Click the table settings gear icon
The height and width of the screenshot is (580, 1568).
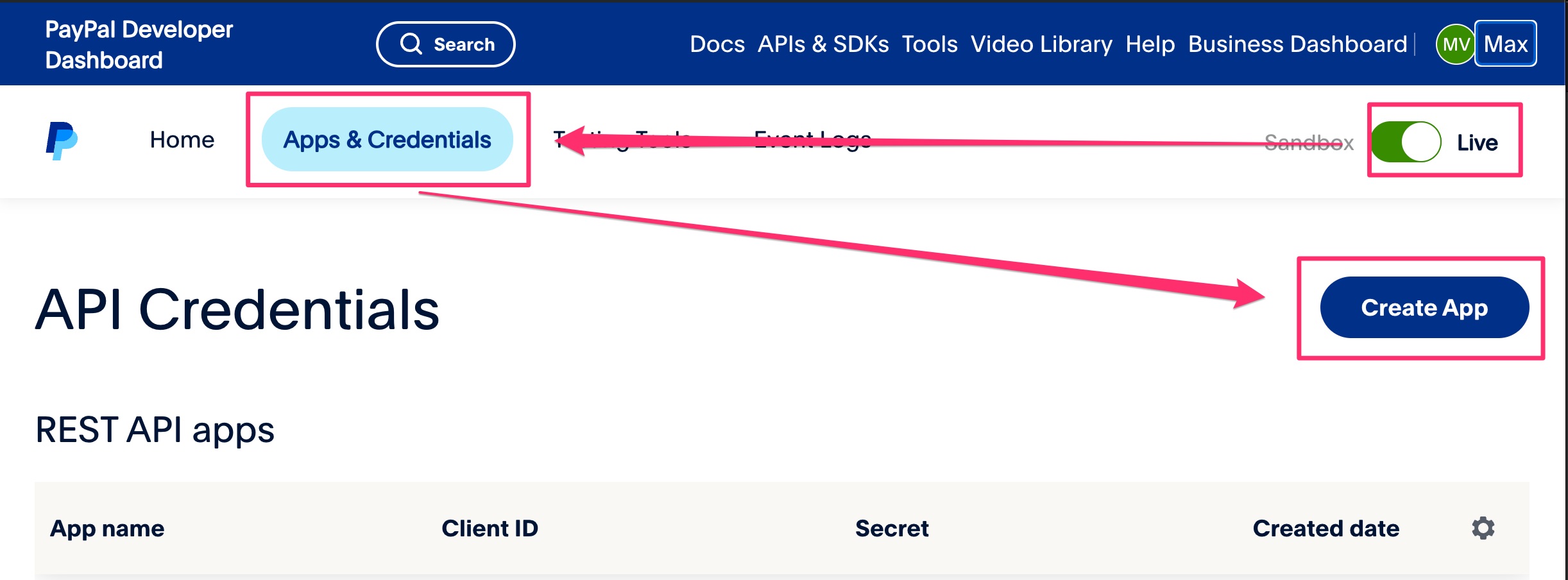pos(1483,528)
